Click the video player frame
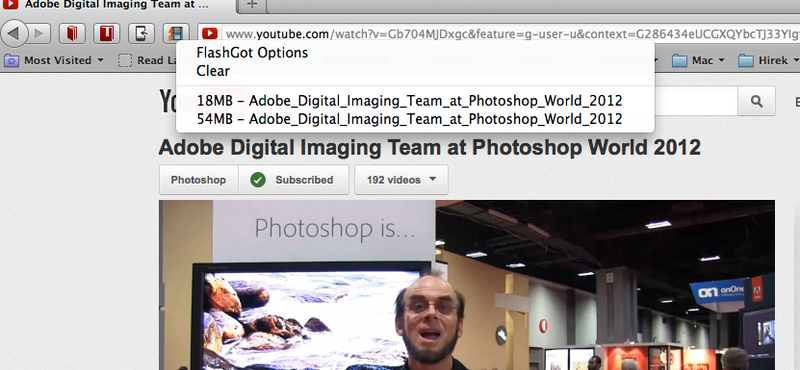The width and height of the screenshot is (800, 370). (x=467, y=285)
